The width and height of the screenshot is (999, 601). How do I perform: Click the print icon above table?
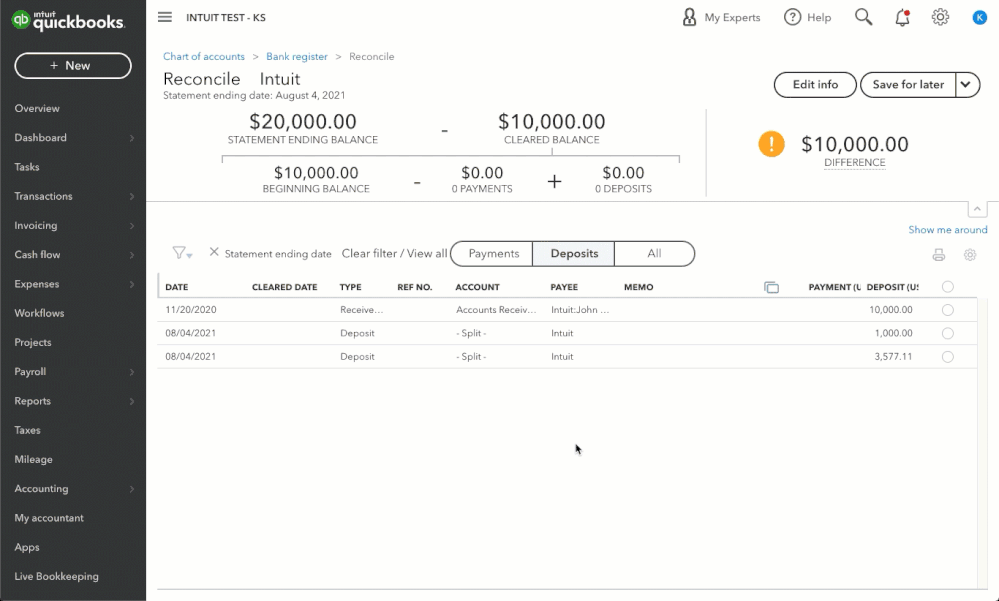[x=938, y=255]
